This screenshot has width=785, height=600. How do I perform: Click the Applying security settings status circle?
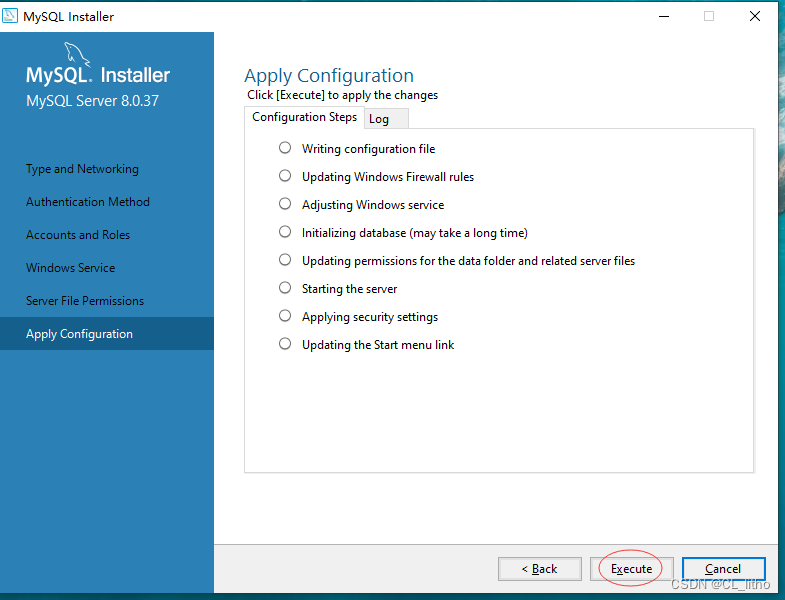[285, 316]
